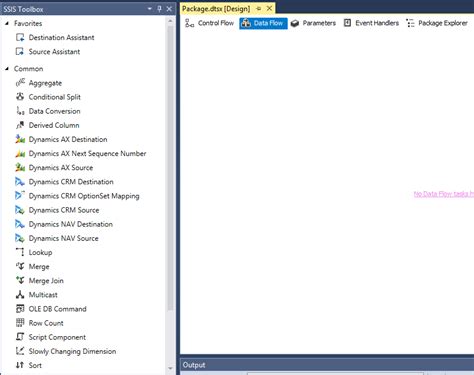Click the Source Assistant icon
The image size is (474, 375).
(20, 52)
